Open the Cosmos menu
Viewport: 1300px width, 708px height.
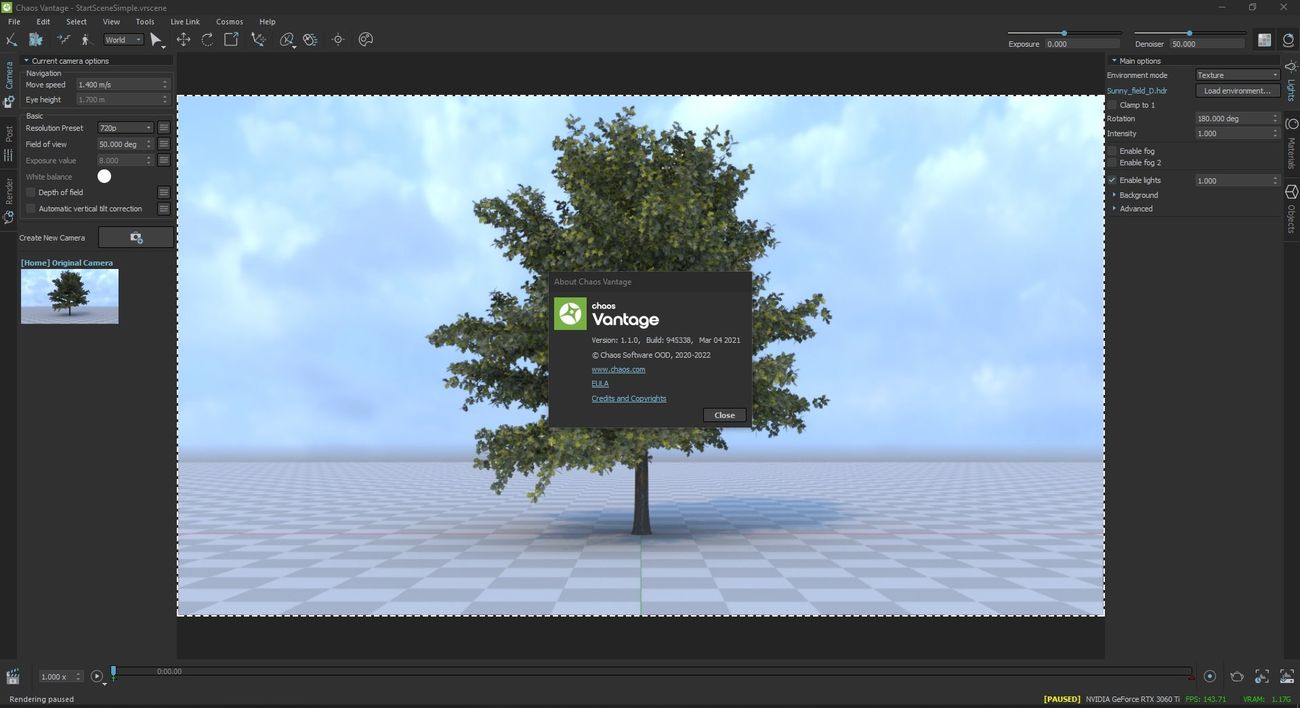coord(229,21)
